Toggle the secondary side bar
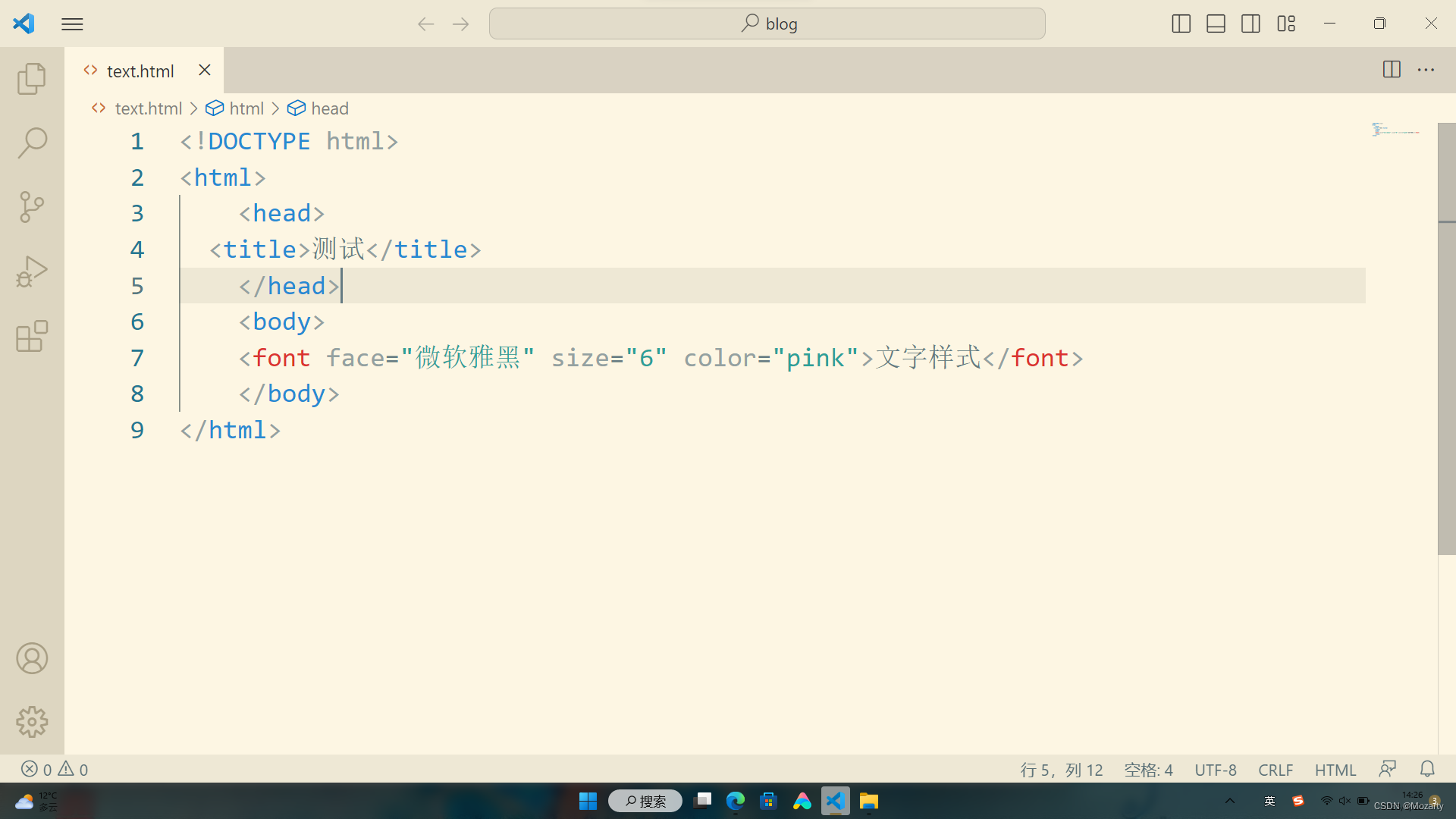Viewport: 1456px width, 819px height. (x=1250, y=24)
